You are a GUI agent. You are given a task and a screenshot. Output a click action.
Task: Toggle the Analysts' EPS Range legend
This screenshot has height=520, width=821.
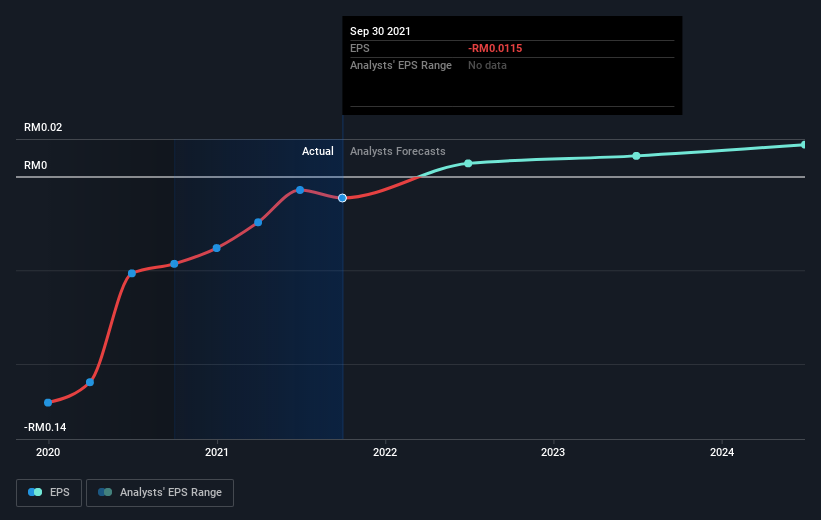coord(160,492)
